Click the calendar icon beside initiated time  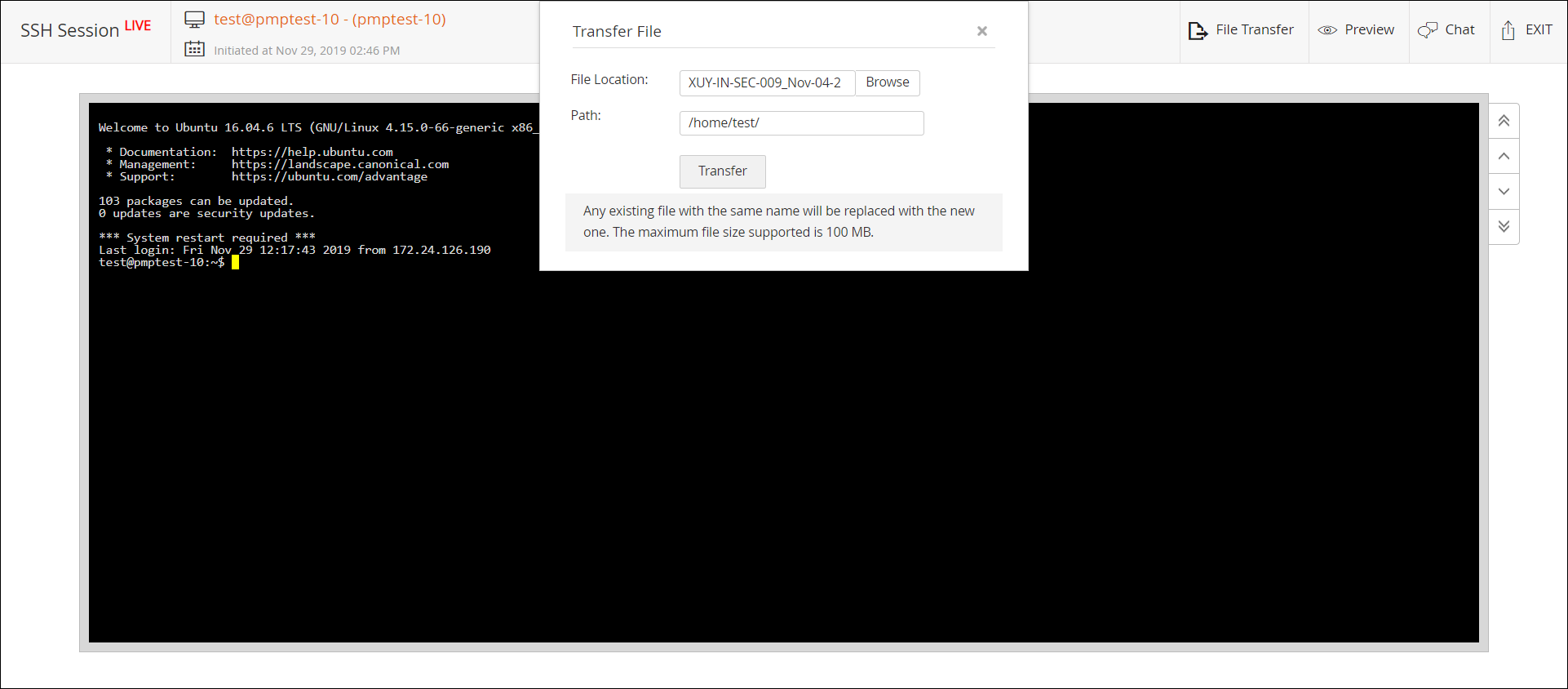tap(194, 49)
